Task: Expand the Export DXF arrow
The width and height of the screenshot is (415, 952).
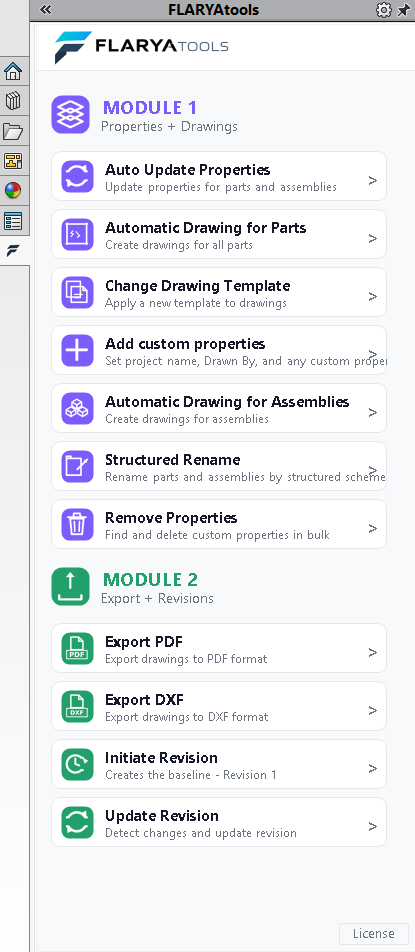Action: pos(373,710)
